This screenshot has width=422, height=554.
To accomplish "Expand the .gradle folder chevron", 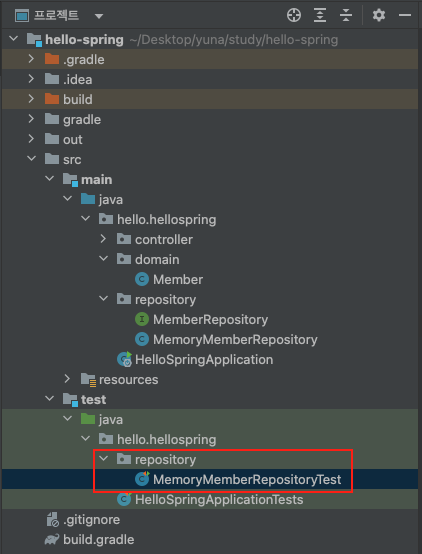I will (x=31, y=59).
